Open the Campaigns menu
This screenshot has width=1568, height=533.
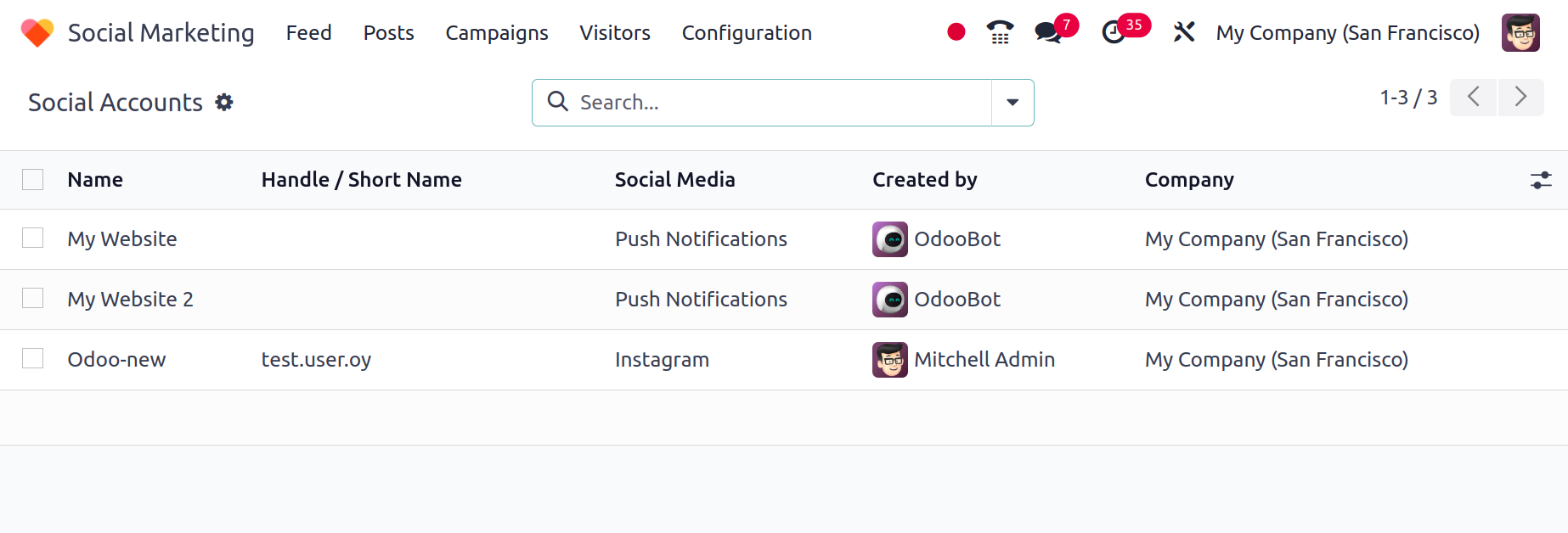click(x=497, y=33)
